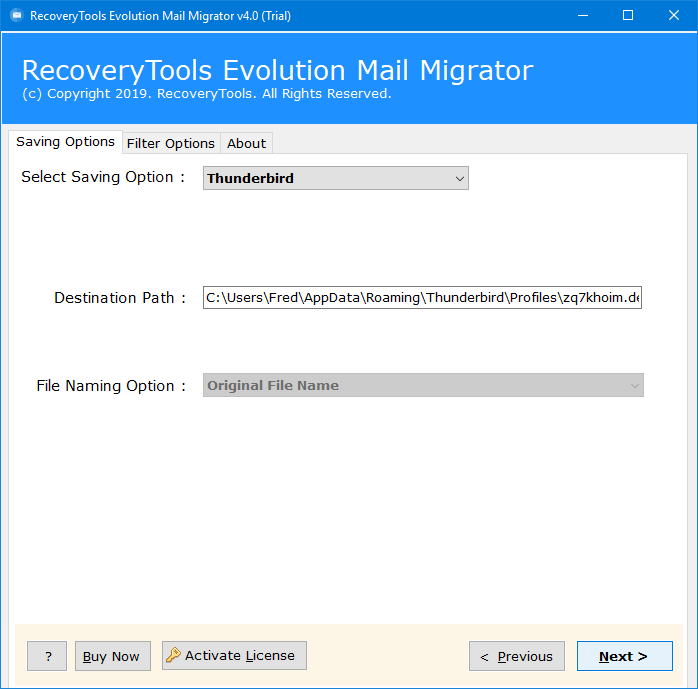Viewport: 698px width, 689px height.
Task: Minimize the Mail Migrator window
Action: pos(583,16)
